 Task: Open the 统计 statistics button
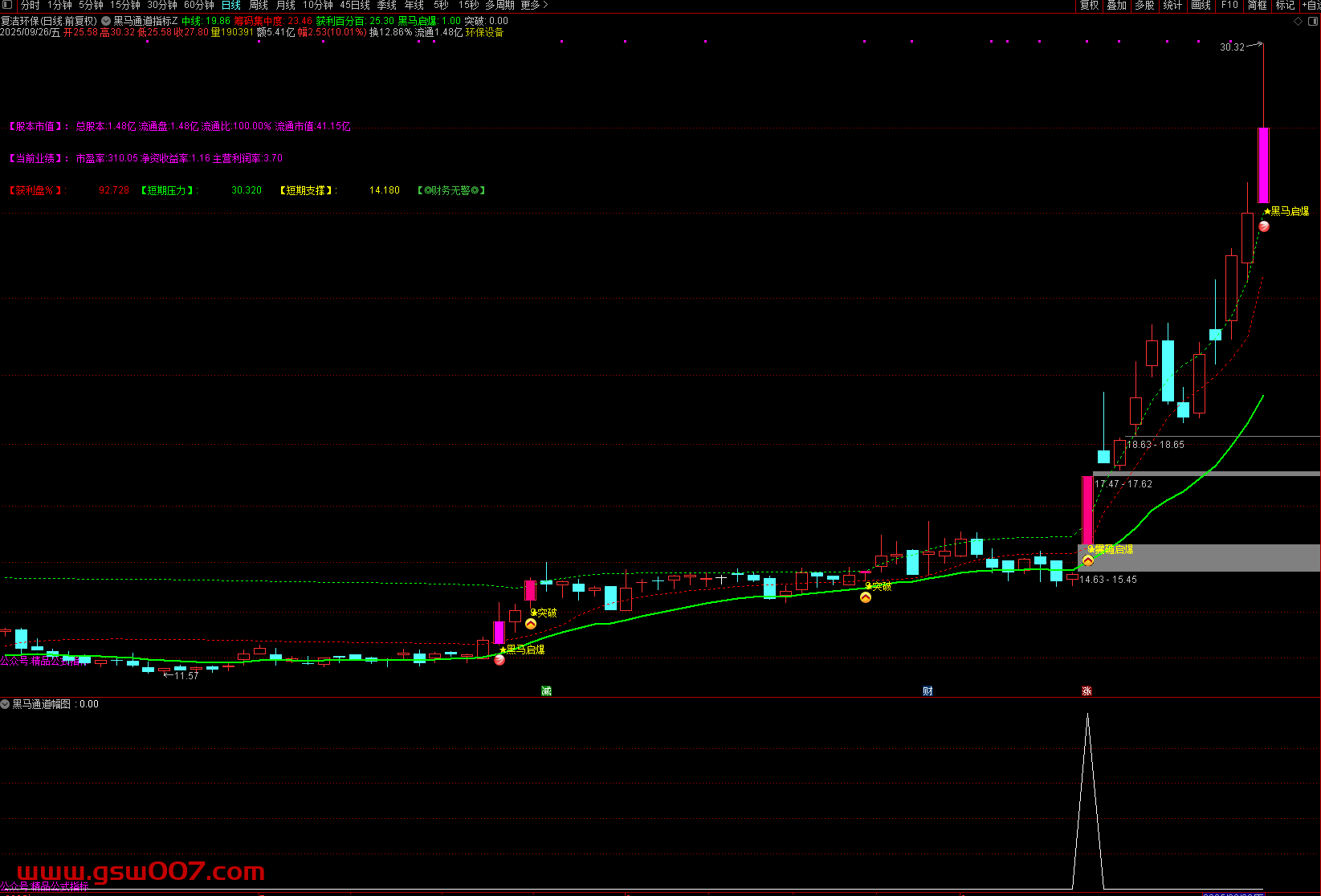1172,5
